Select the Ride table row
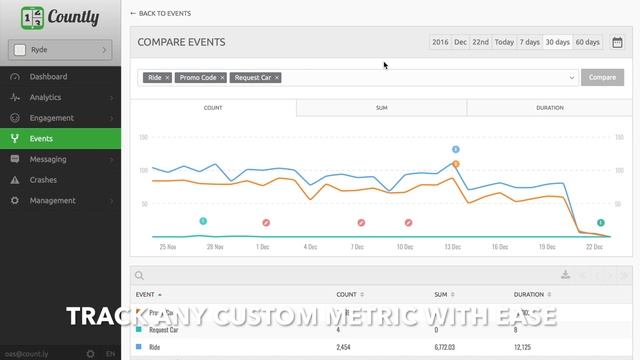The width and height of the screenshot is (640, 360). pyautogui.click(x=381, y=347)
